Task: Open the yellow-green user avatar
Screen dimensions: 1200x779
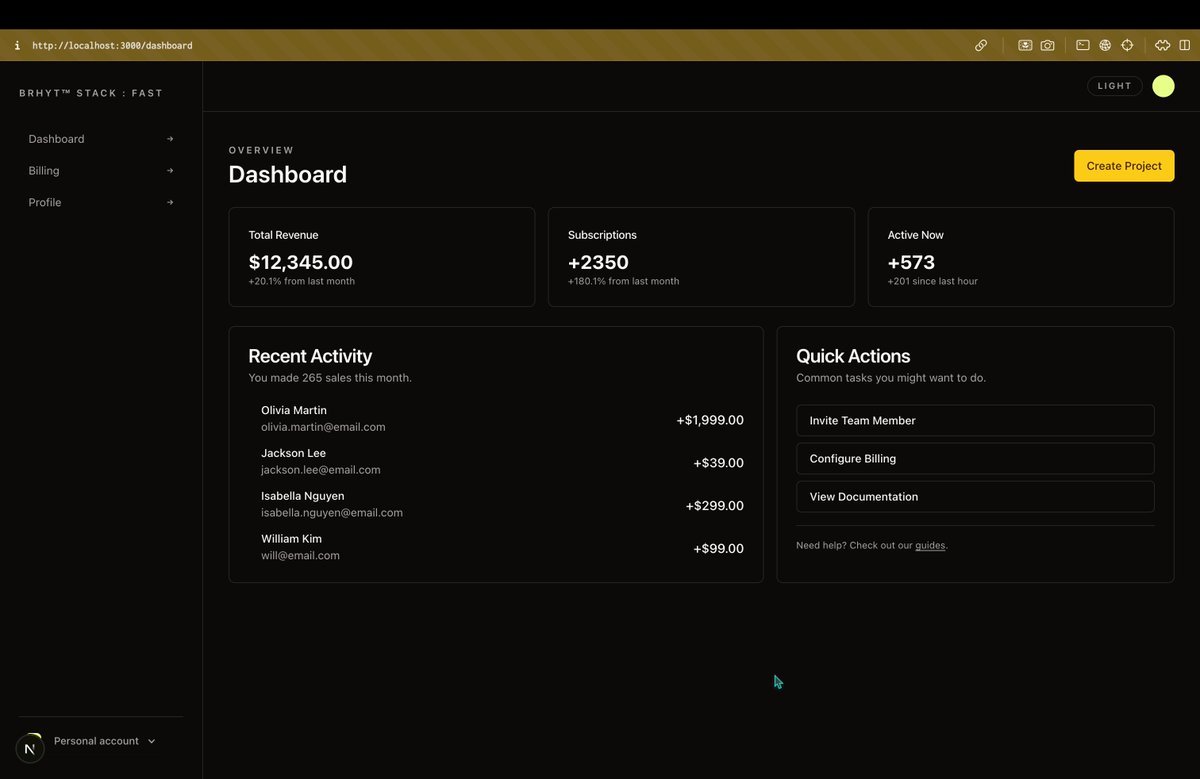Action: click(1163, 86)
